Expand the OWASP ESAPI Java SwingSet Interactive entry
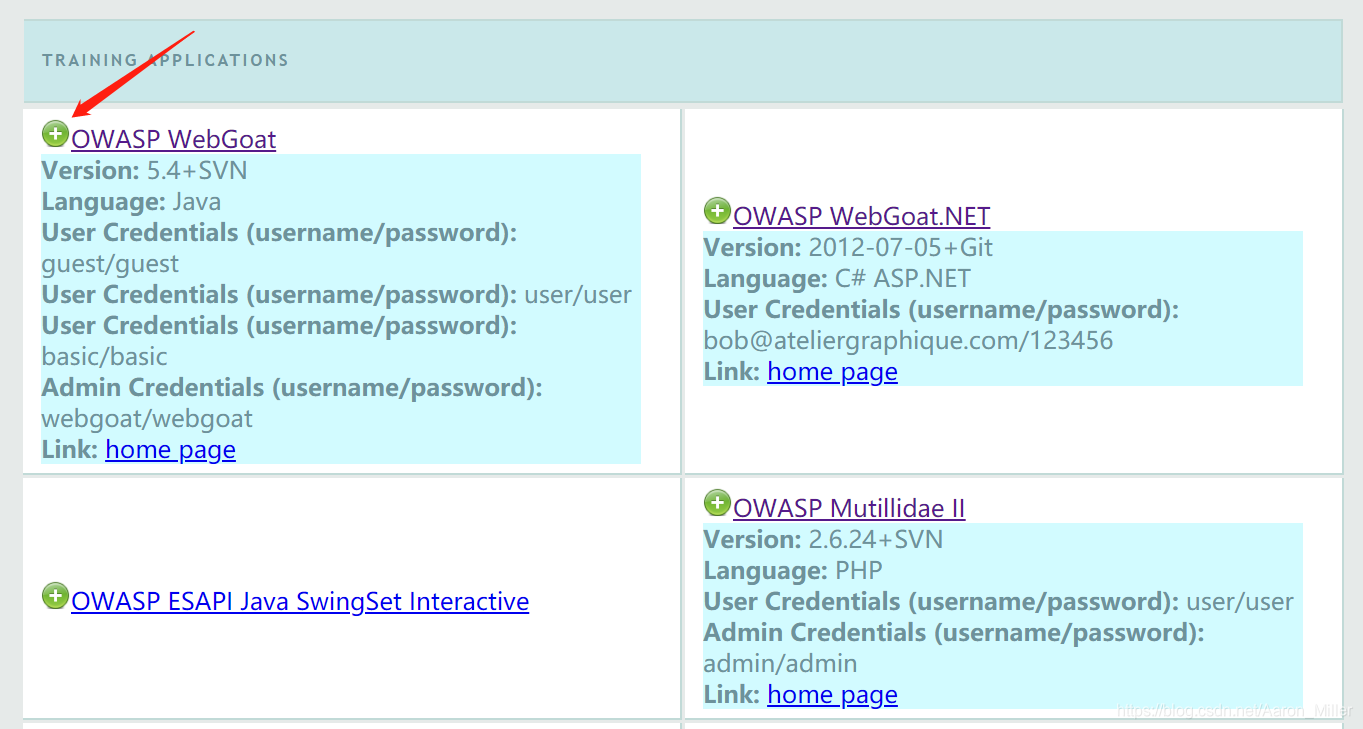 [55, 596]
